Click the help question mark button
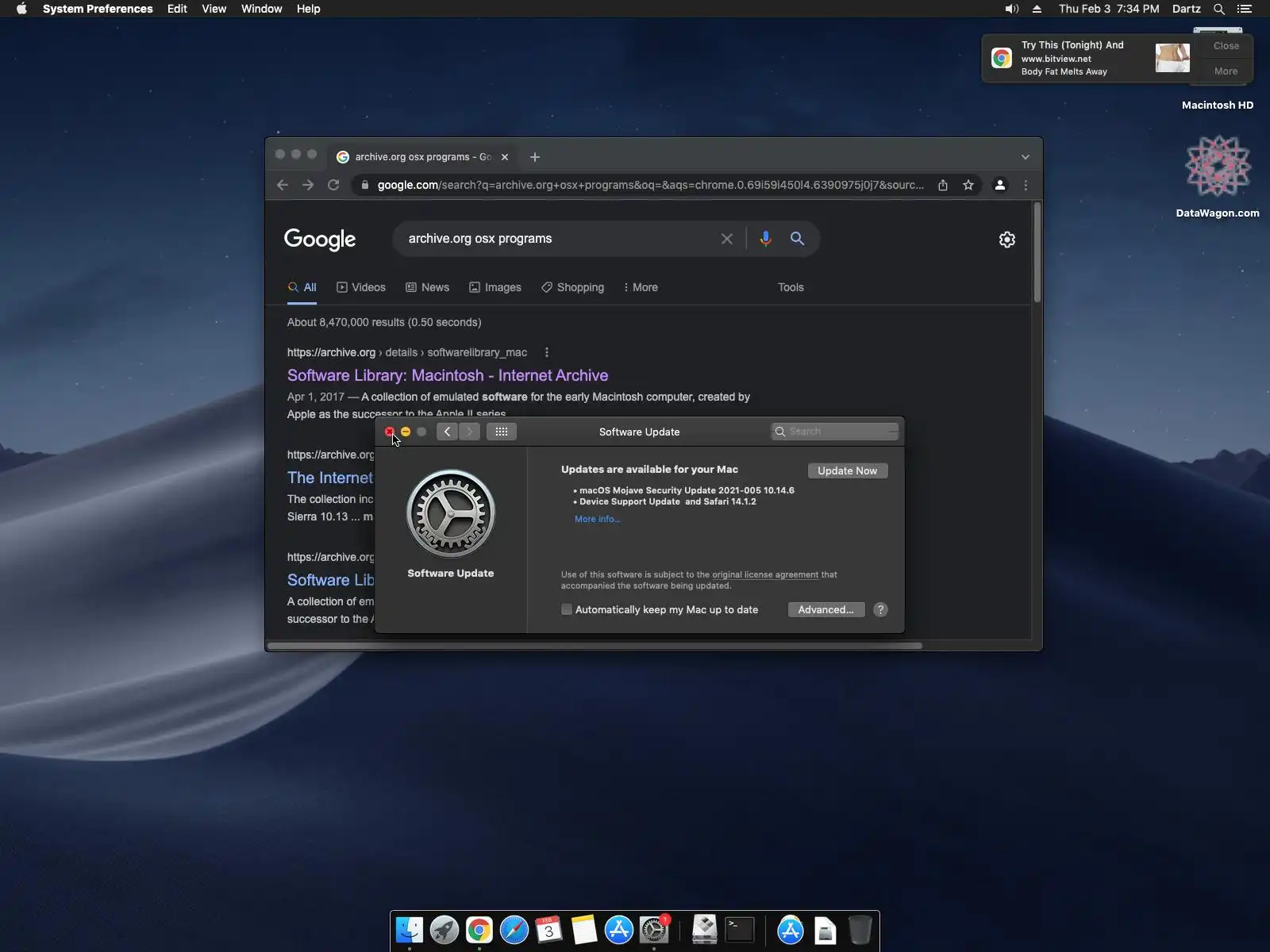The width and height of the screenshot is (1270, 952). pyautogui.click(x=880, y=609)
